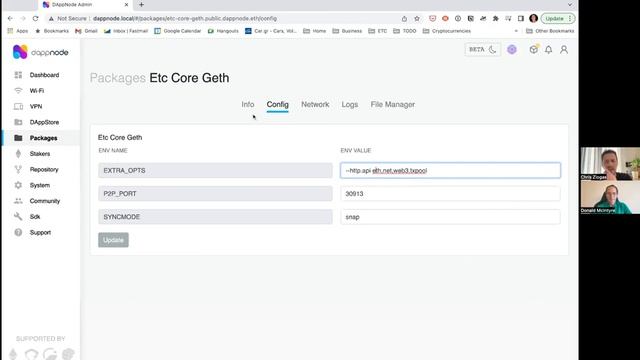Edit the EXTRA_OPTS env value field
The image size is (640, 360).
click(450, 171)
